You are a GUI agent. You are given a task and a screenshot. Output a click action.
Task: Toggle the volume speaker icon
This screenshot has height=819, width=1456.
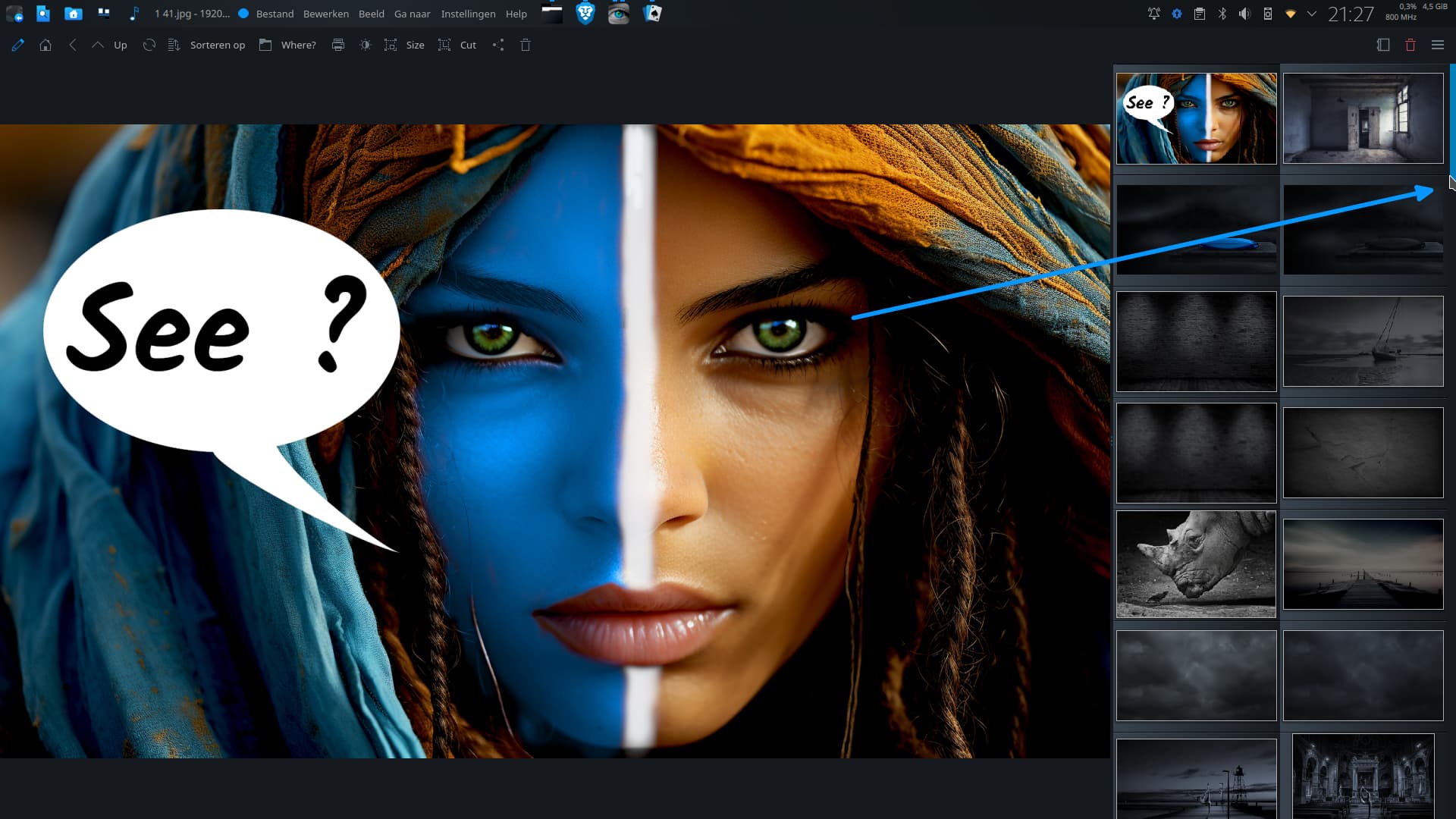[1244, 14]
